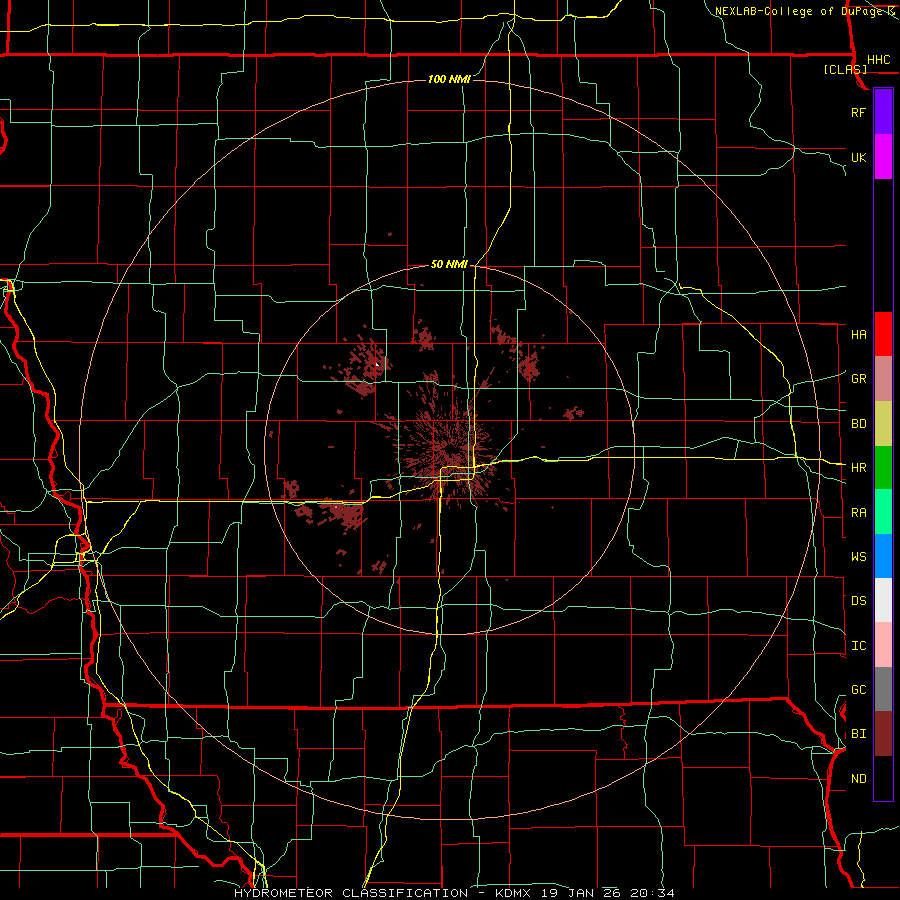Click the "19 JAN 26" date stamp
The width and height of the screenshot is (900, 900).
click(581, 893)
